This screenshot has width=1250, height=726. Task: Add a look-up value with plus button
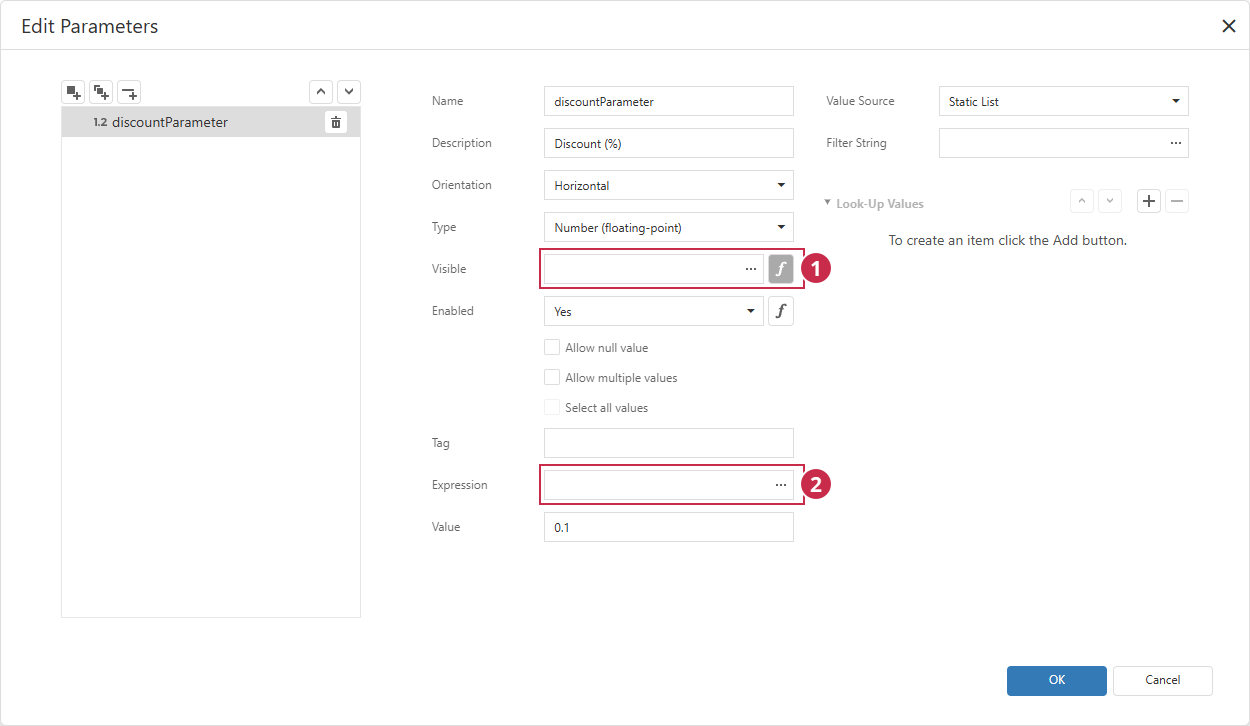point(1149,201)
